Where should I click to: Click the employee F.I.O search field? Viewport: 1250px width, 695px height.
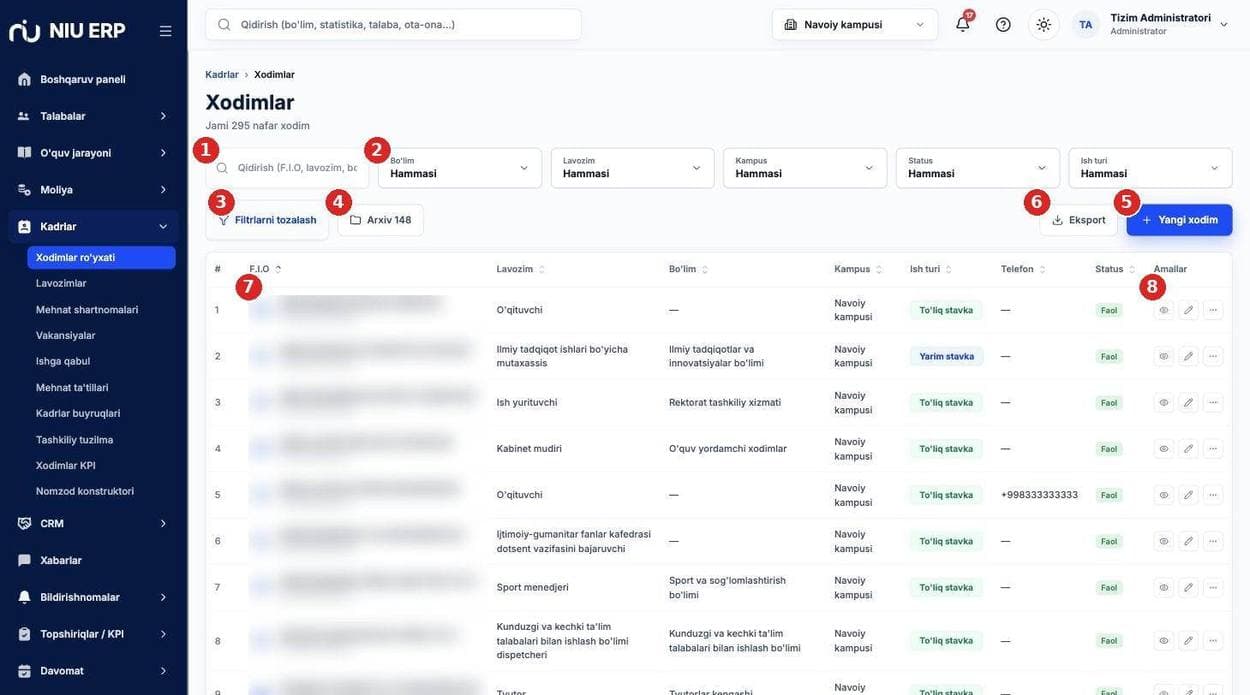click(x=287, y=168)
